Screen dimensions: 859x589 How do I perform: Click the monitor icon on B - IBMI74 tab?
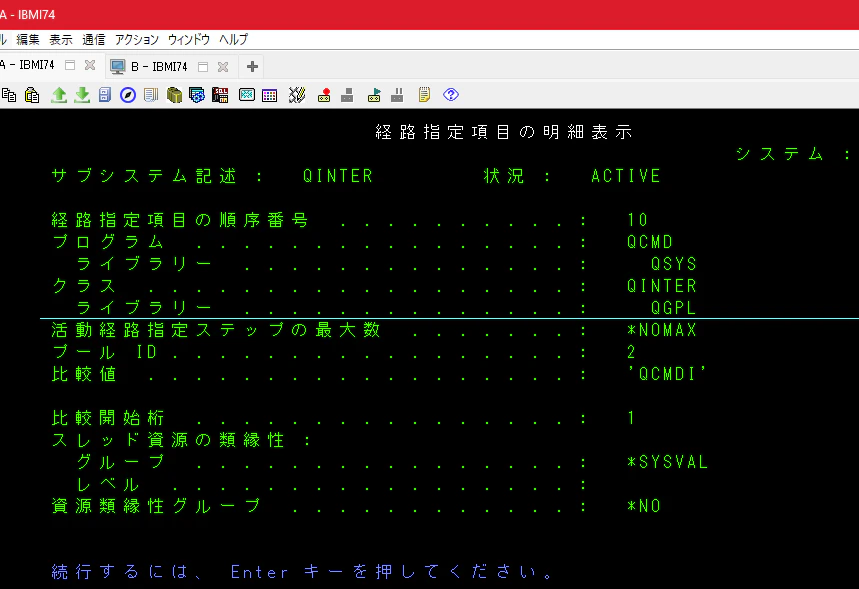coord(117,67)
